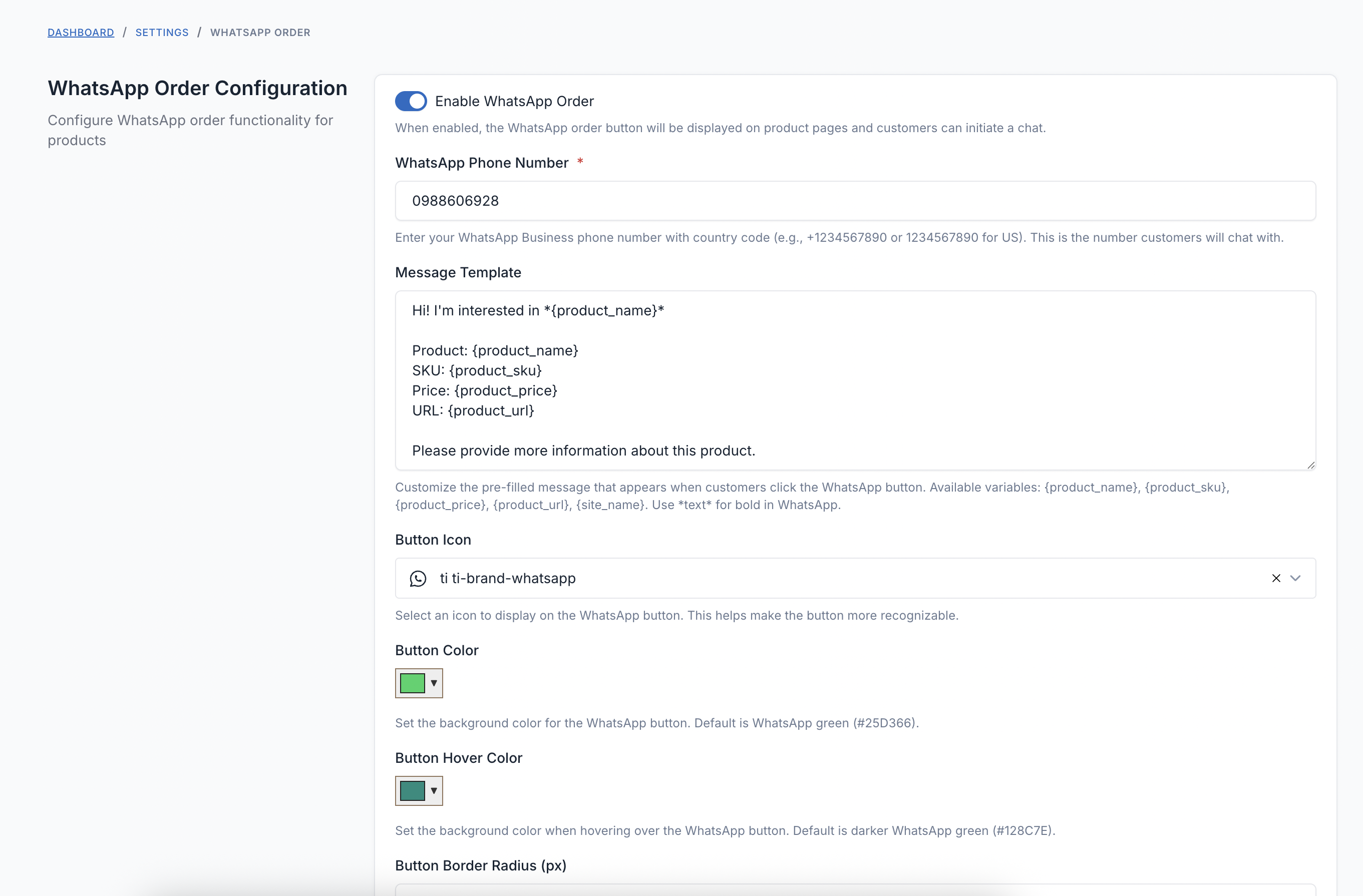Clear the selected button icon with X
The width and height of the screenshot is (1363, 896).
[x=1276, y=578]
